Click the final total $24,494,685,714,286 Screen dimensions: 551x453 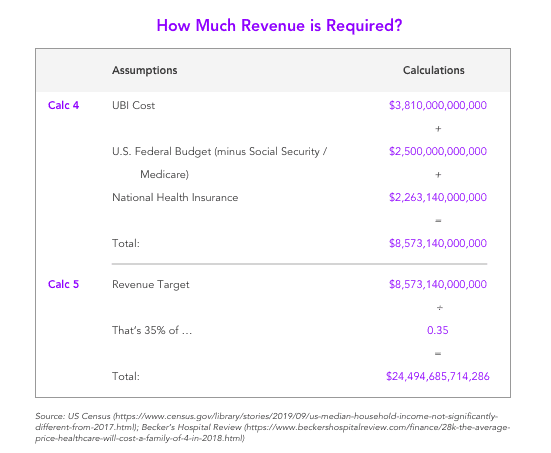click(438, 376)
